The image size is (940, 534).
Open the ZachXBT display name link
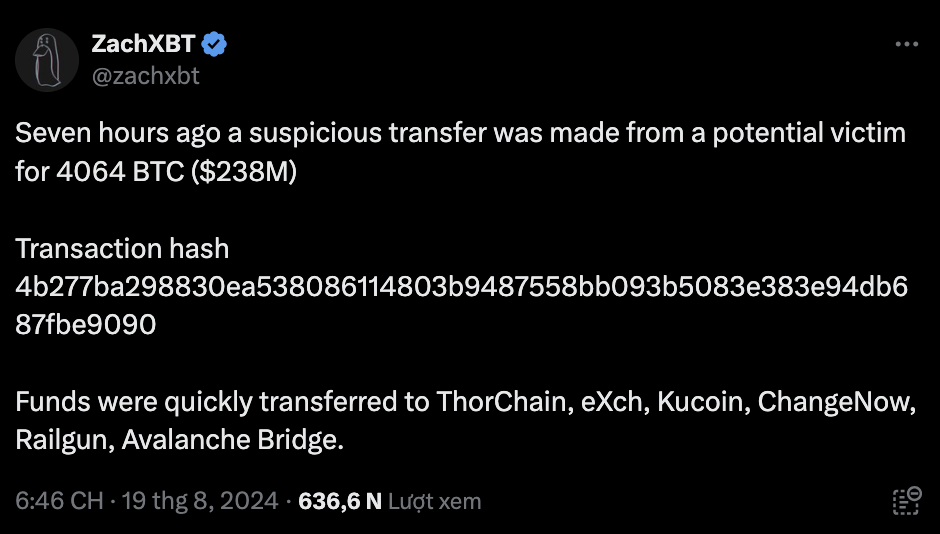point(143,44)
